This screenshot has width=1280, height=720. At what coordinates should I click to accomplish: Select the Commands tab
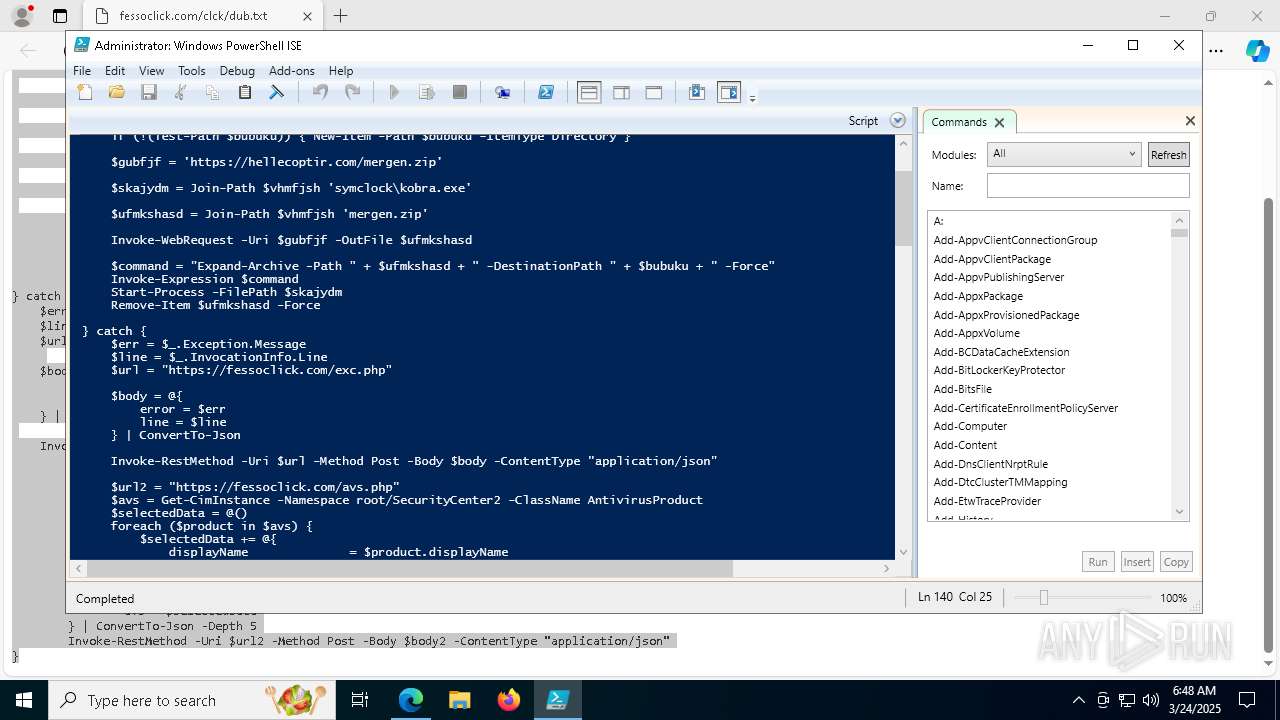tap(959, 122)
